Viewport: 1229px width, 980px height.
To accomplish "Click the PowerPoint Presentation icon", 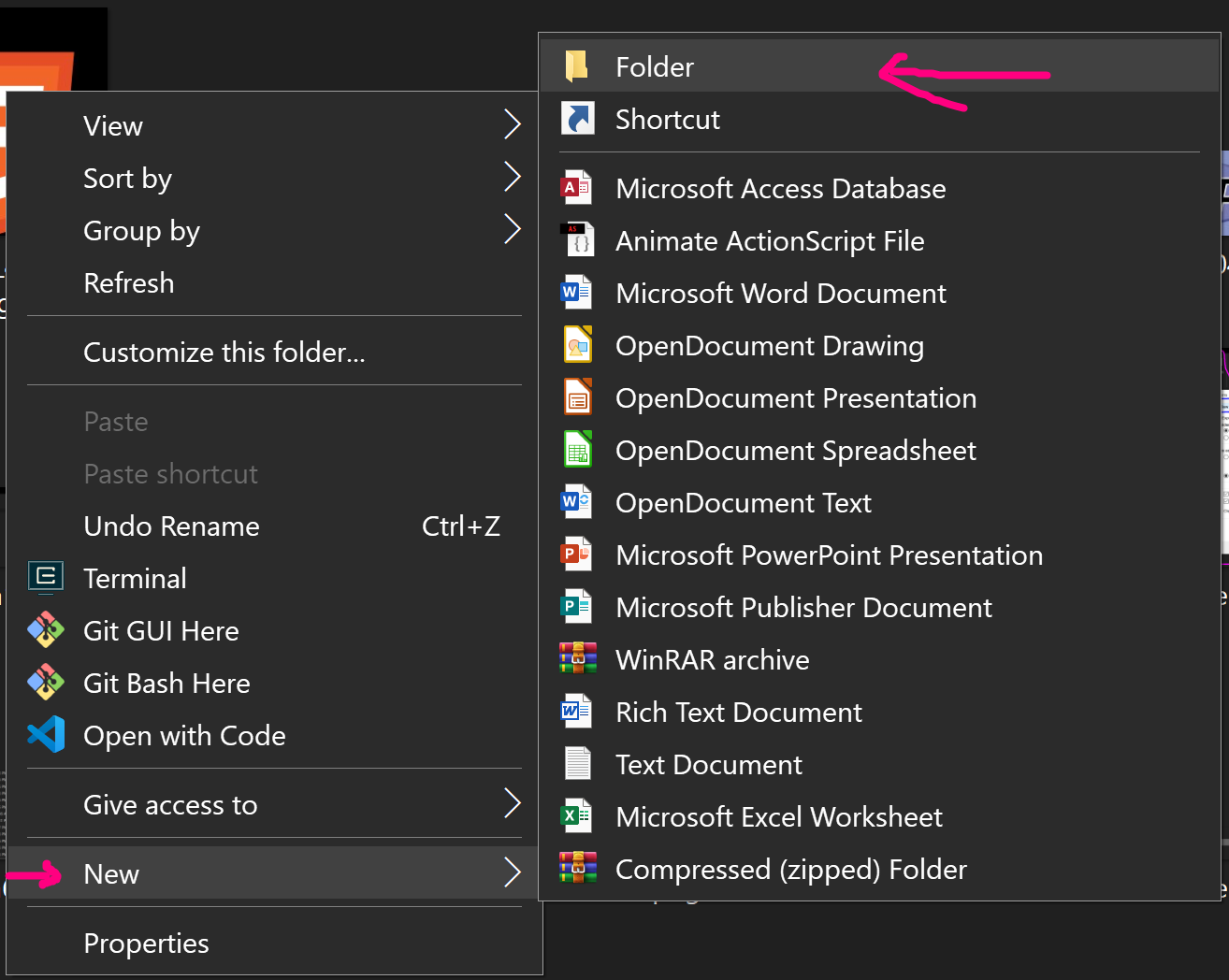I will 577,555.
